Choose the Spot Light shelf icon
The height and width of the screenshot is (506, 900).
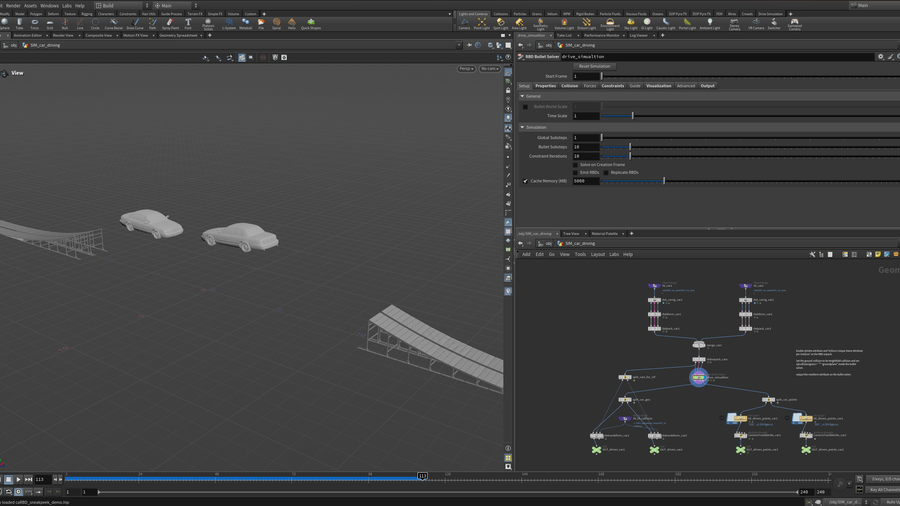point(501,23)
